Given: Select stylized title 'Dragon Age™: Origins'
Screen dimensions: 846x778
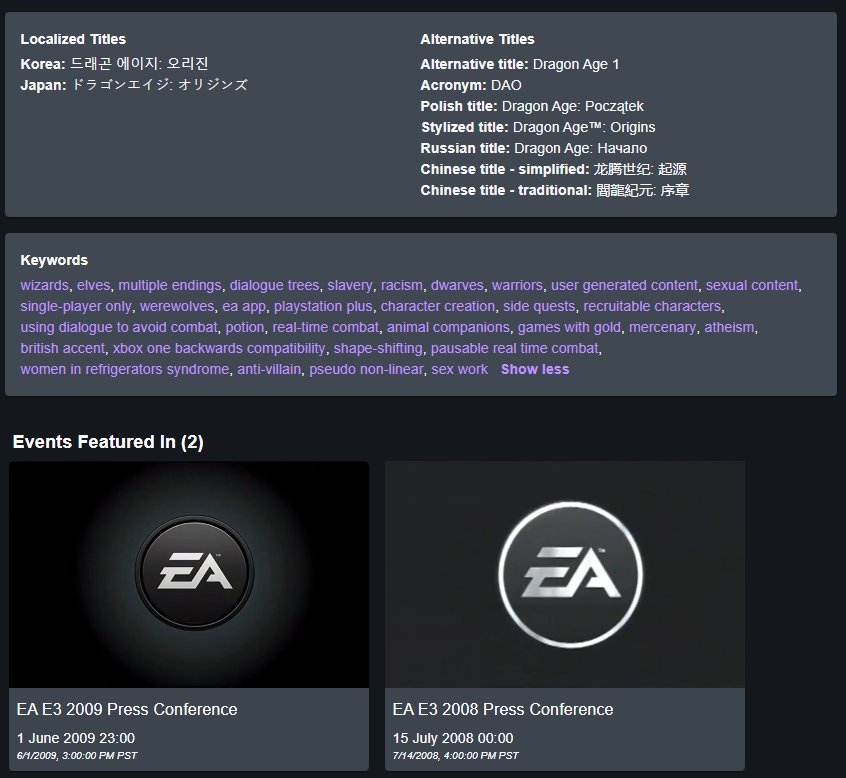Looking at the screenshot, I should click(584, 127).
